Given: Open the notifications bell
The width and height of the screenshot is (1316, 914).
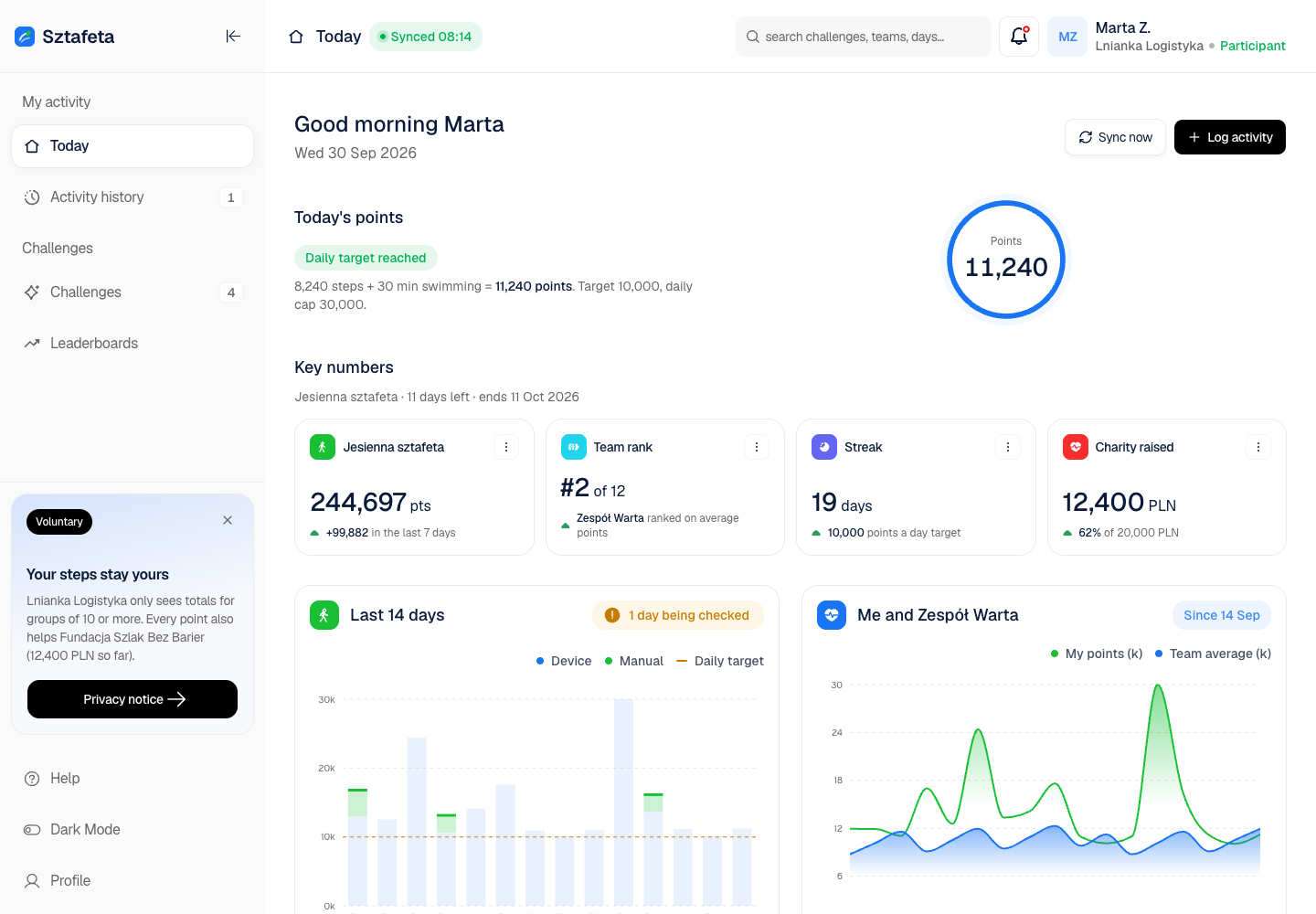Looking at the screenshot, I should [1019, 37].
